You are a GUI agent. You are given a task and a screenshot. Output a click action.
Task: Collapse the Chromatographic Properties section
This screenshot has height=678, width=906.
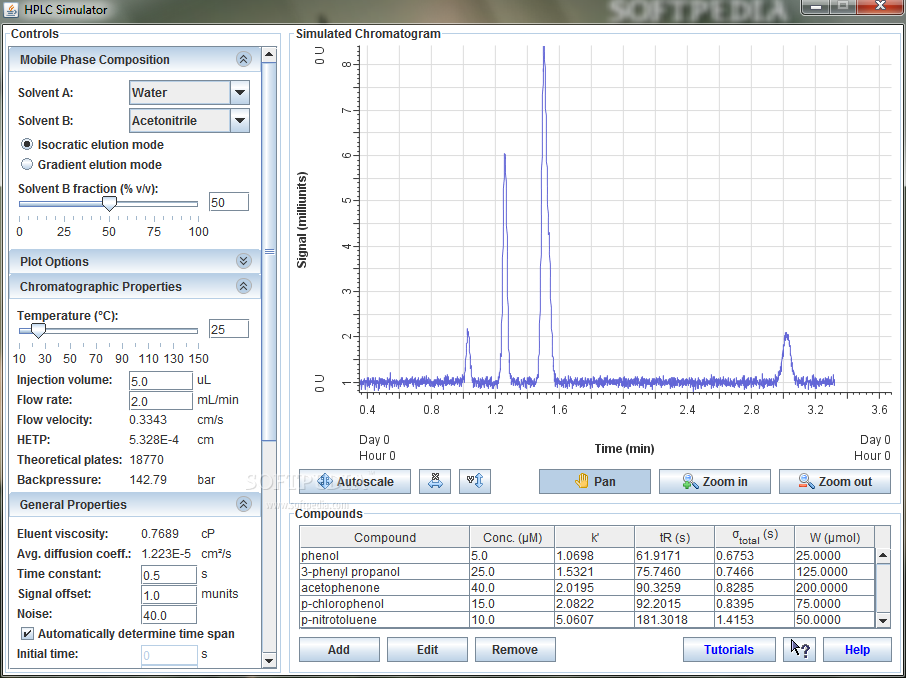click(243, 287)
